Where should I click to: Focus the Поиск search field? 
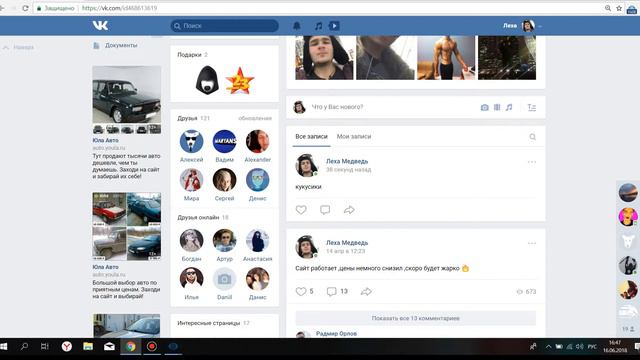tap(224, 26)
